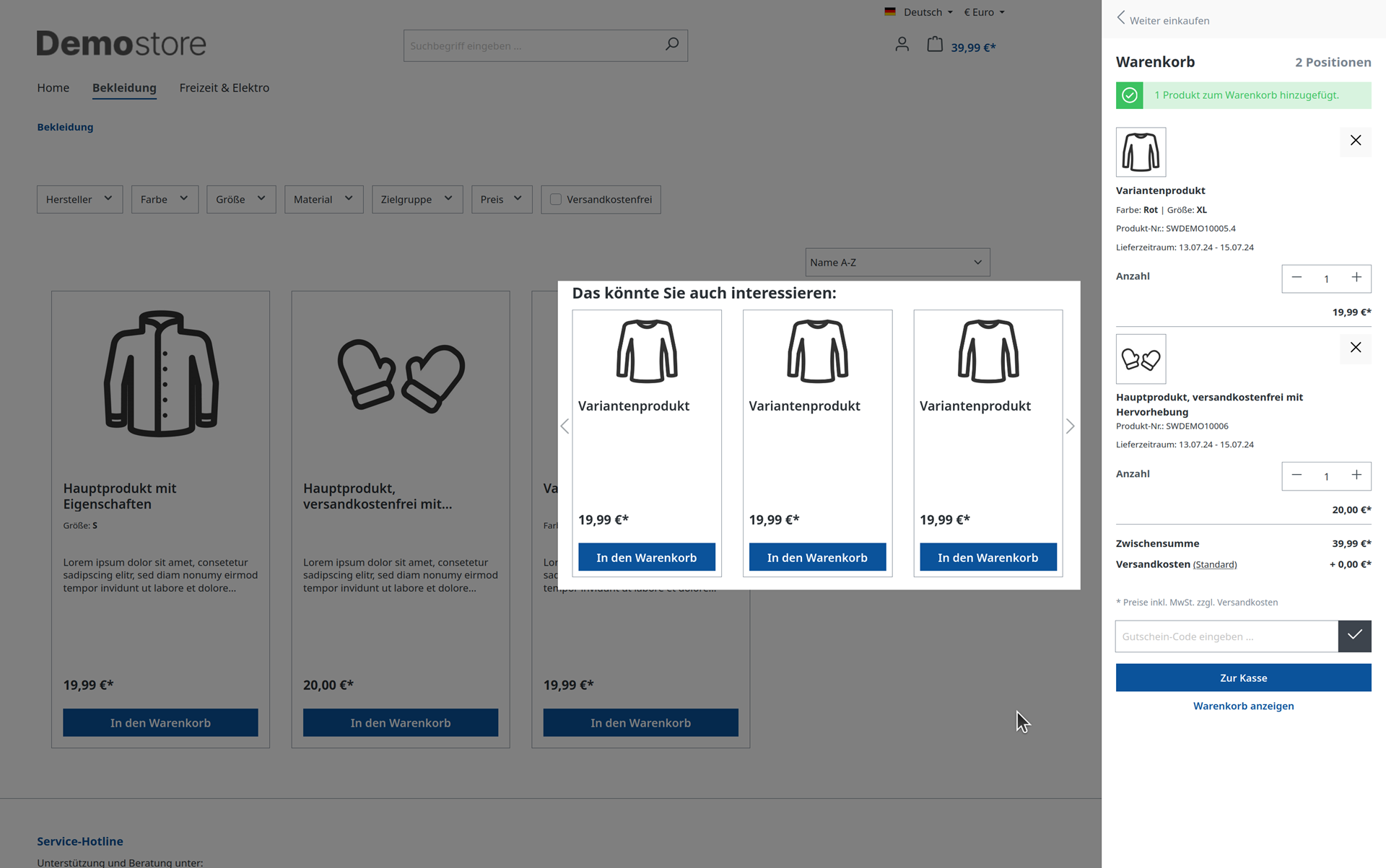The height and width of the screenshot is (868, 1386).
Task: Open Variantenprodukt thumbnail in the cart
Action: (x=1141, y=152)
